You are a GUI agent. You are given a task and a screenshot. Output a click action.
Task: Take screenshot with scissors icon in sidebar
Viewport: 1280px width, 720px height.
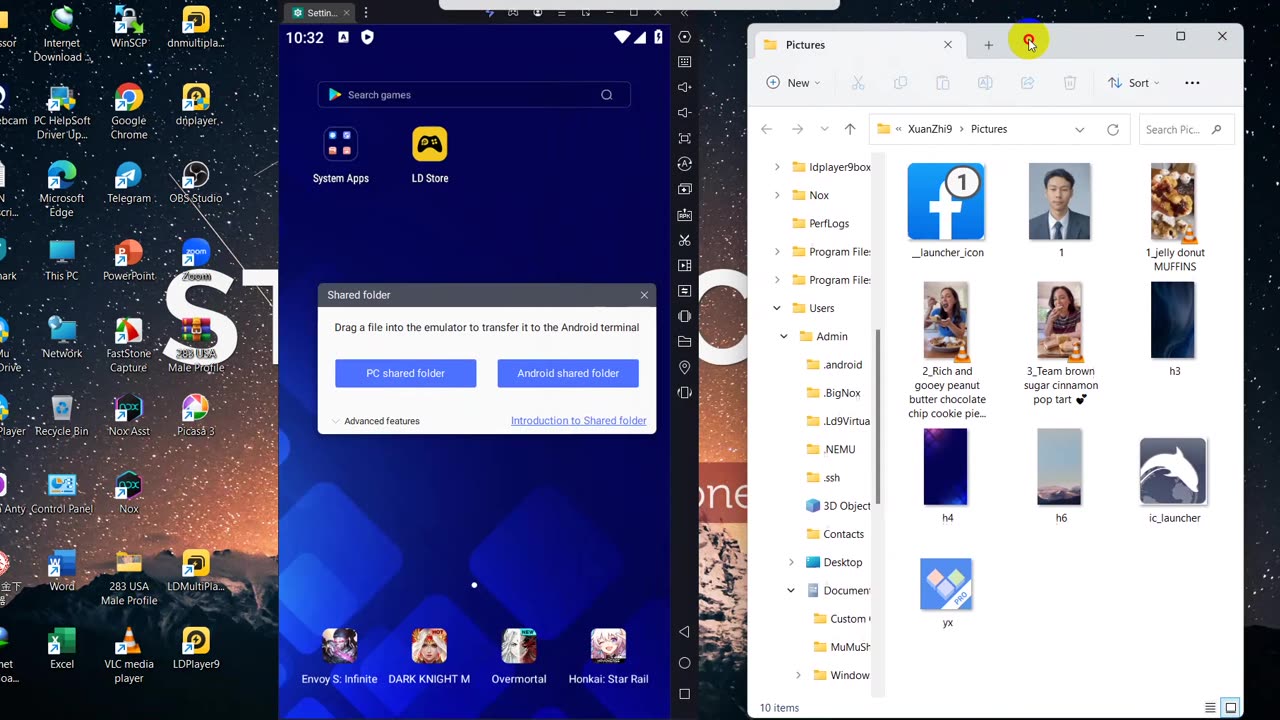click(x=685, y=240)
